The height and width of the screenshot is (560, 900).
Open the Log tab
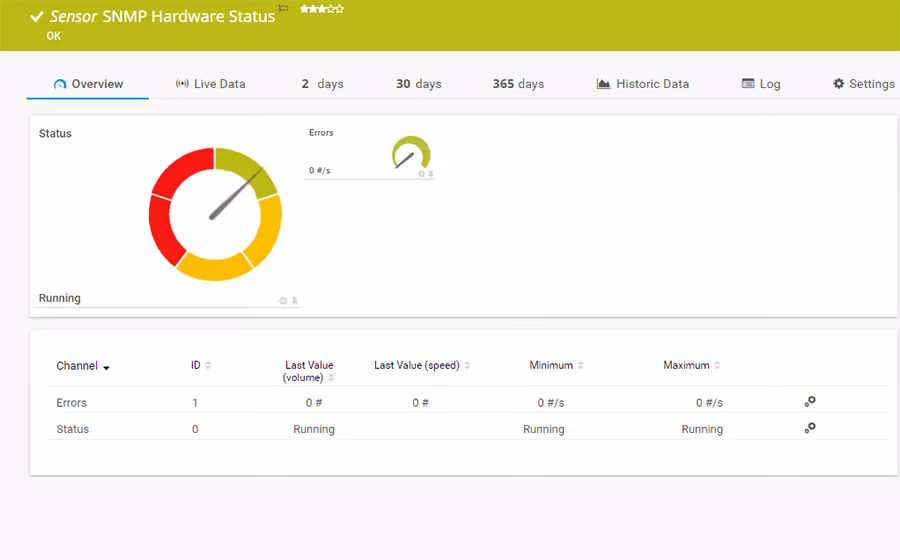tap(761, 84)
